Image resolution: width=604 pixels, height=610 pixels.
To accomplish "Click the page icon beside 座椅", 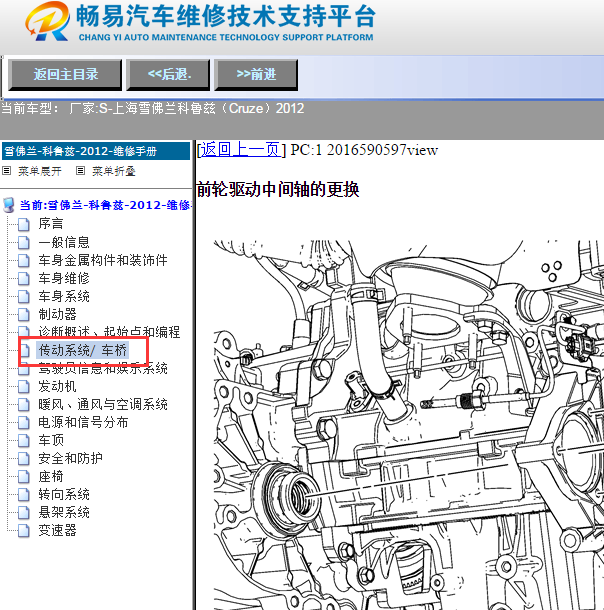I will (24, 477).
